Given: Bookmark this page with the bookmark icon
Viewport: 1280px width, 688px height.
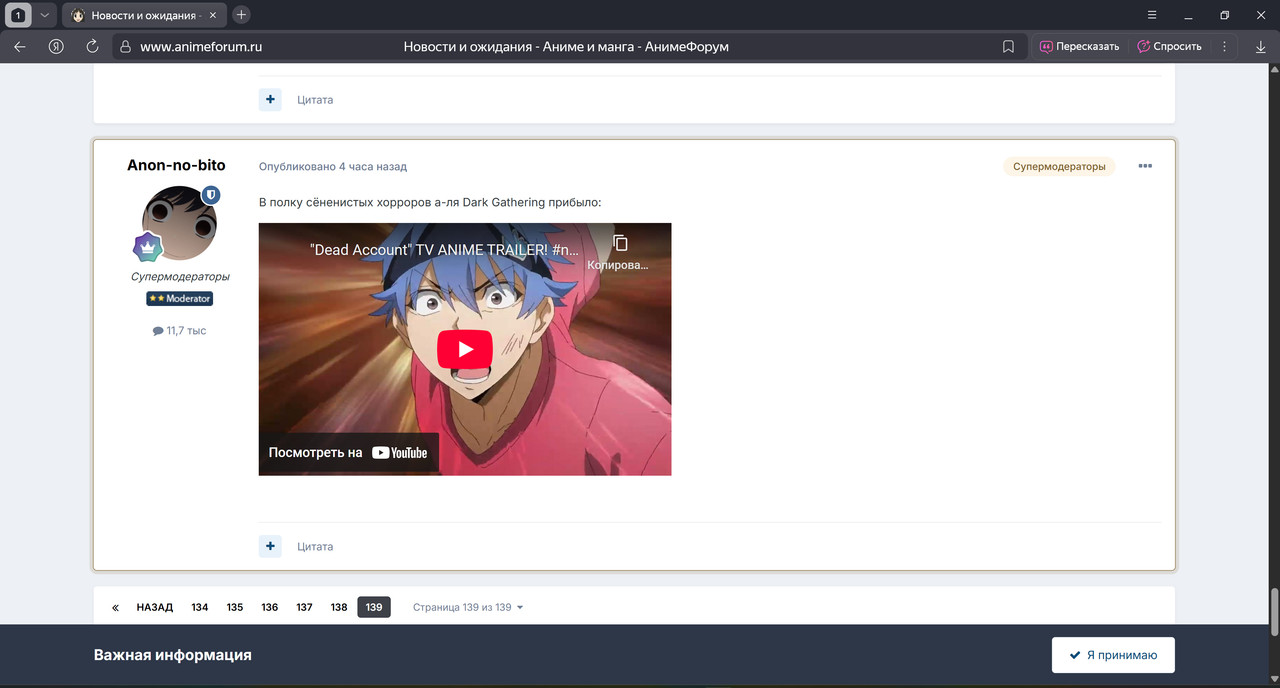Looking at the screenshot, I should pos(1008,46).
